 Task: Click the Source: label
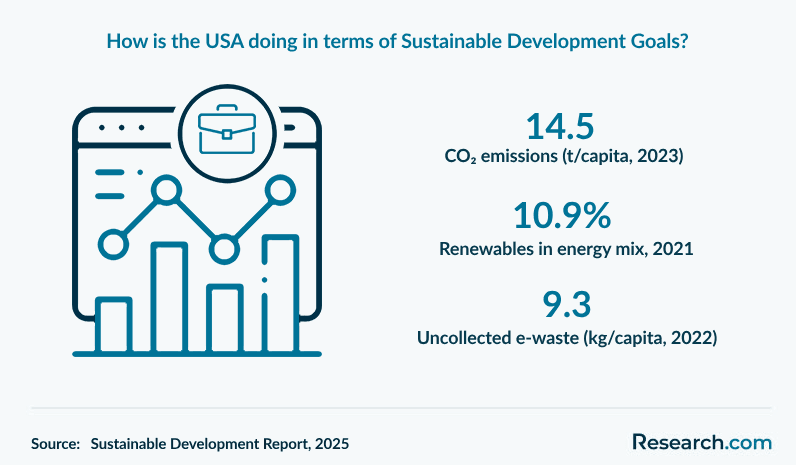[x=56, y=444]
